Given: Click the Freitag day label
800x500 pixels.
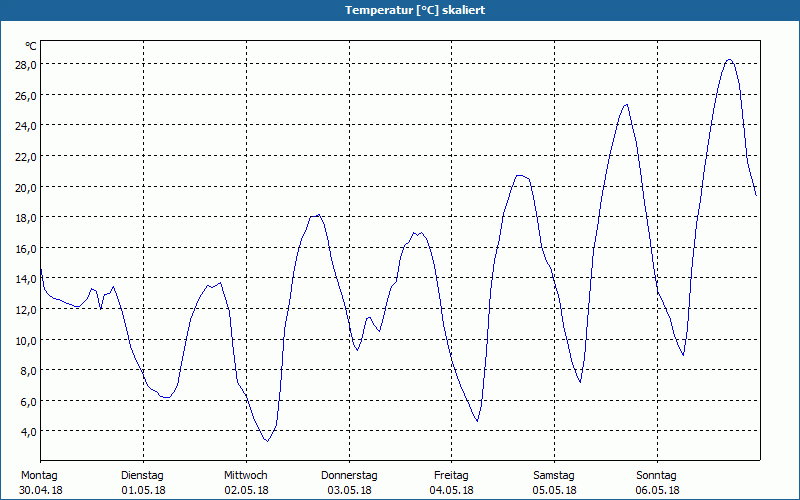Looking at the screenshot, I should (x=451, y=476).
